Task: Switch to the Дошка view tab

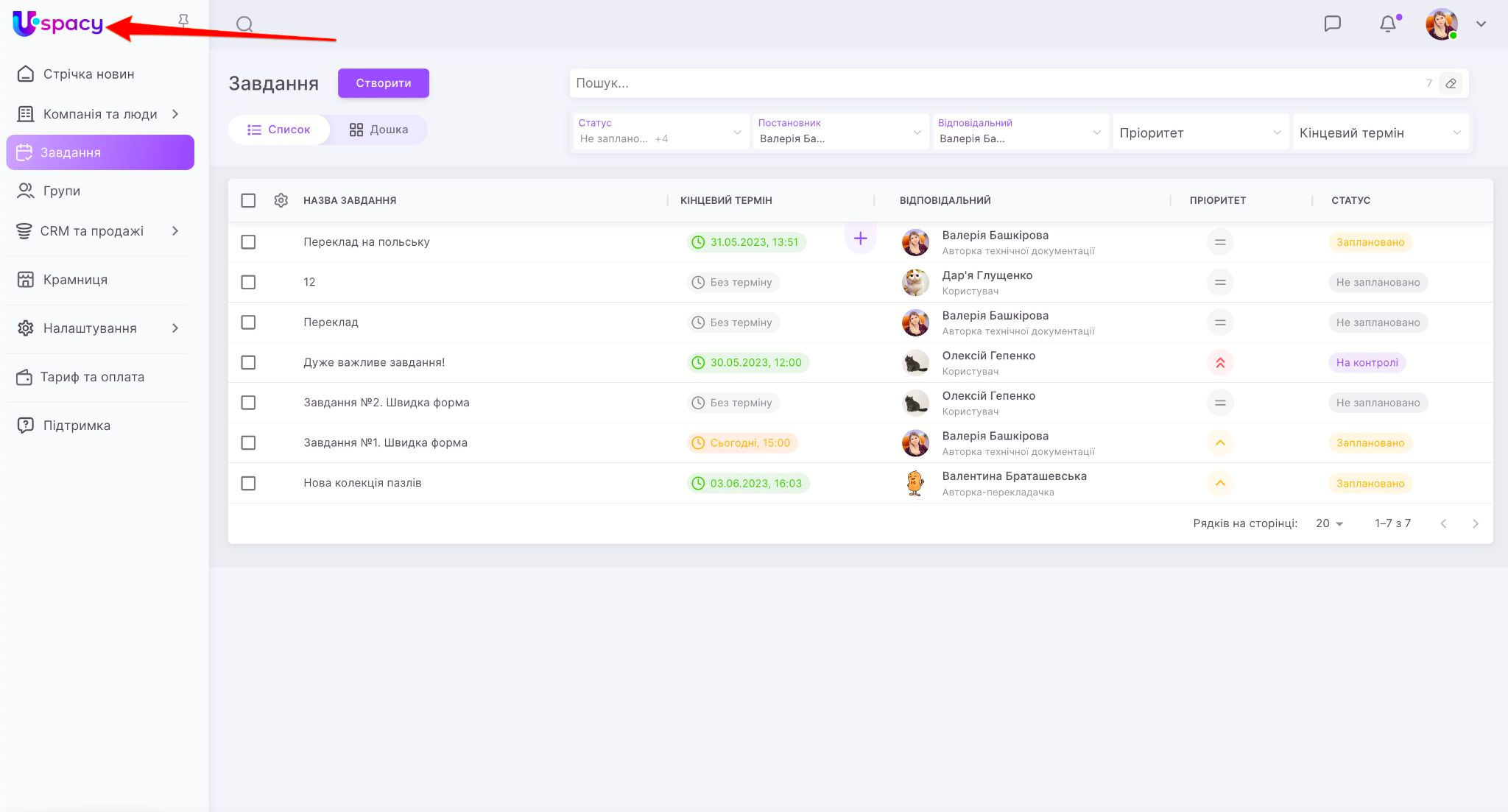Action: pos(378,130)
